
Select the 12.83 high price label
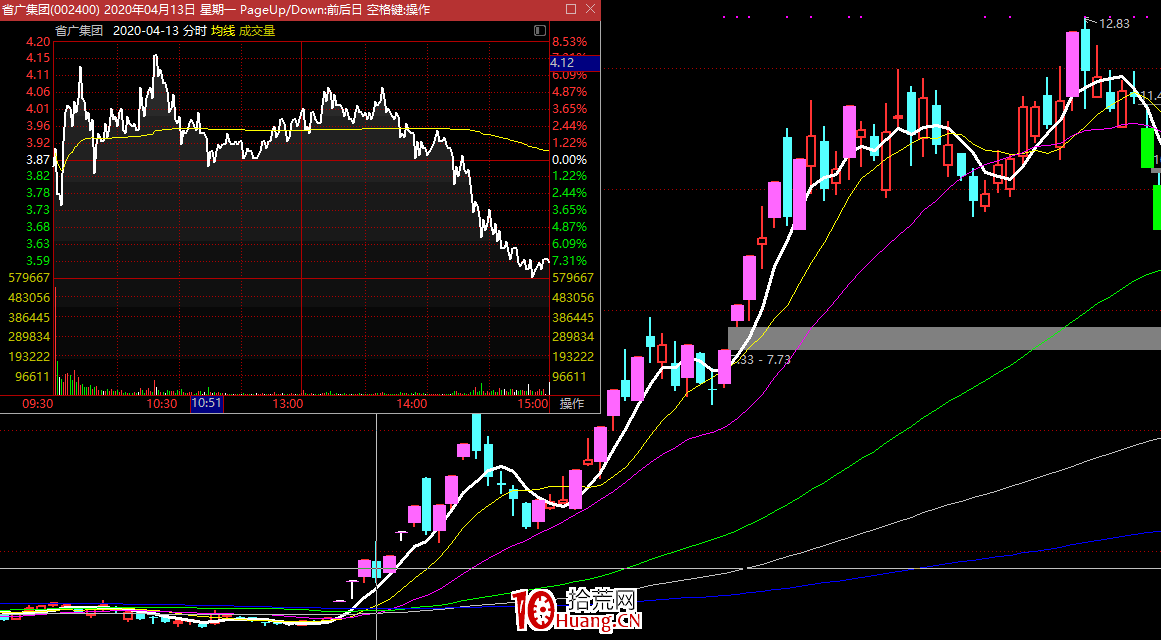coord(1113,24)
